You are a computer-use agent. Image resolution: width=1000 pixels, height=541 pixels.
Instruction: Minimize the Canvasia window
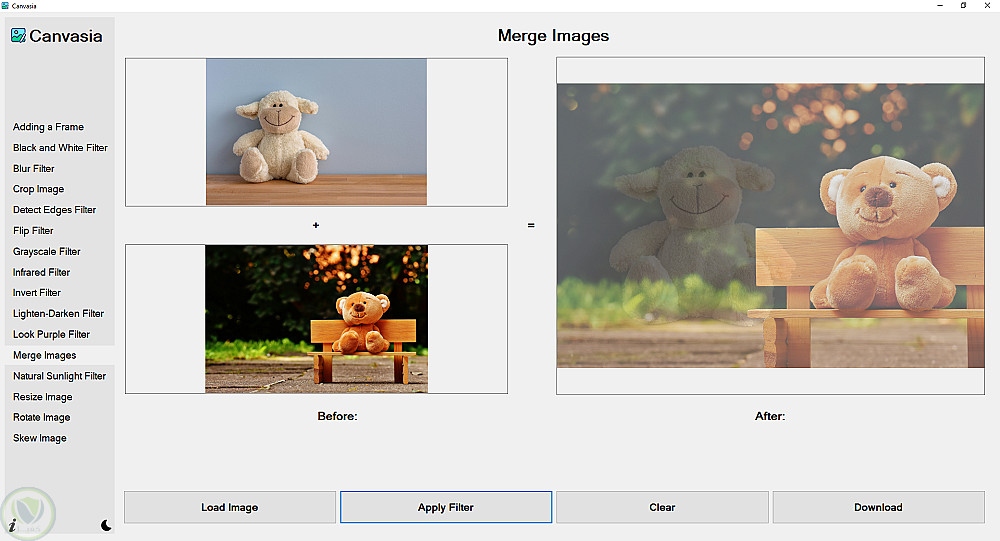(939, 5)
